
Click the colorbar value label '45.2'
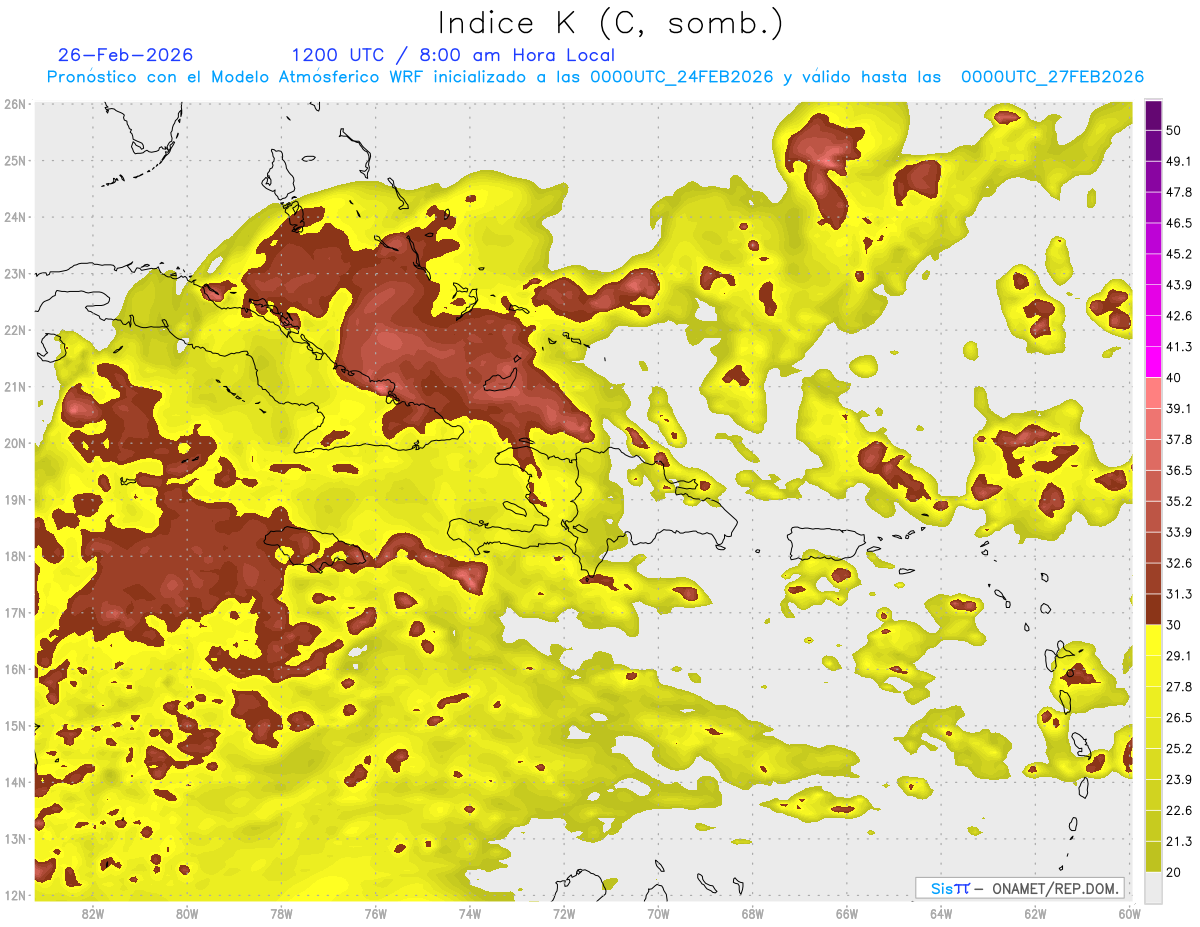coord(1178,254)
